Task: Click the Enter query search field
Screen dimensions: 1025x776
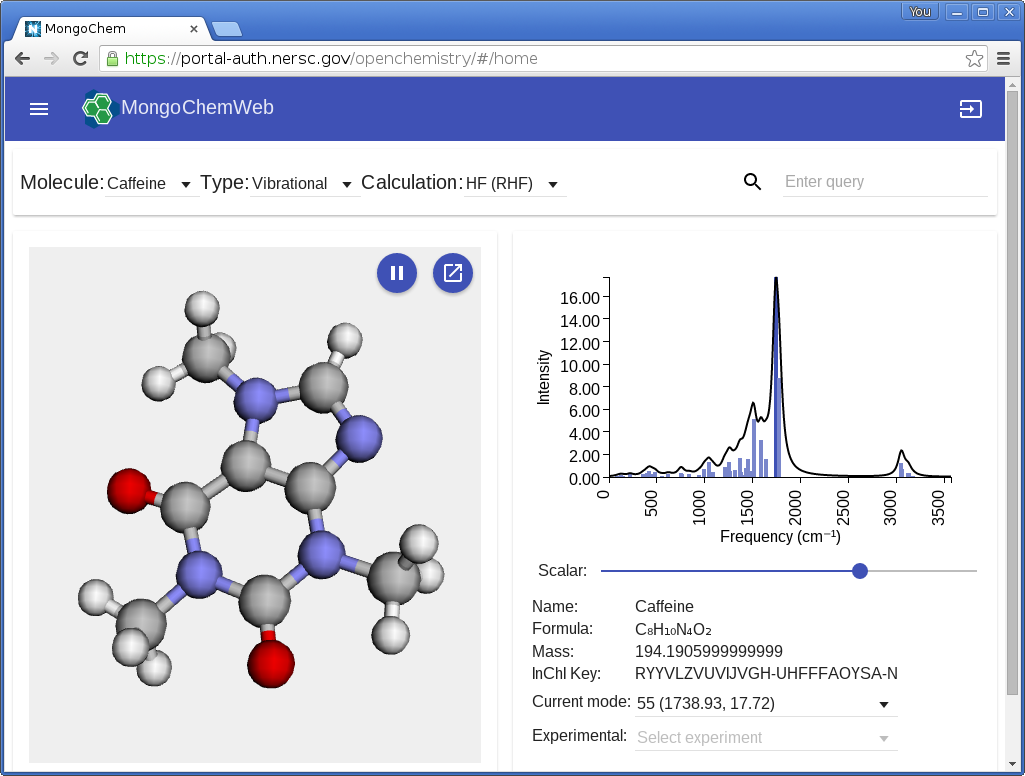Action: coord(884,182)
